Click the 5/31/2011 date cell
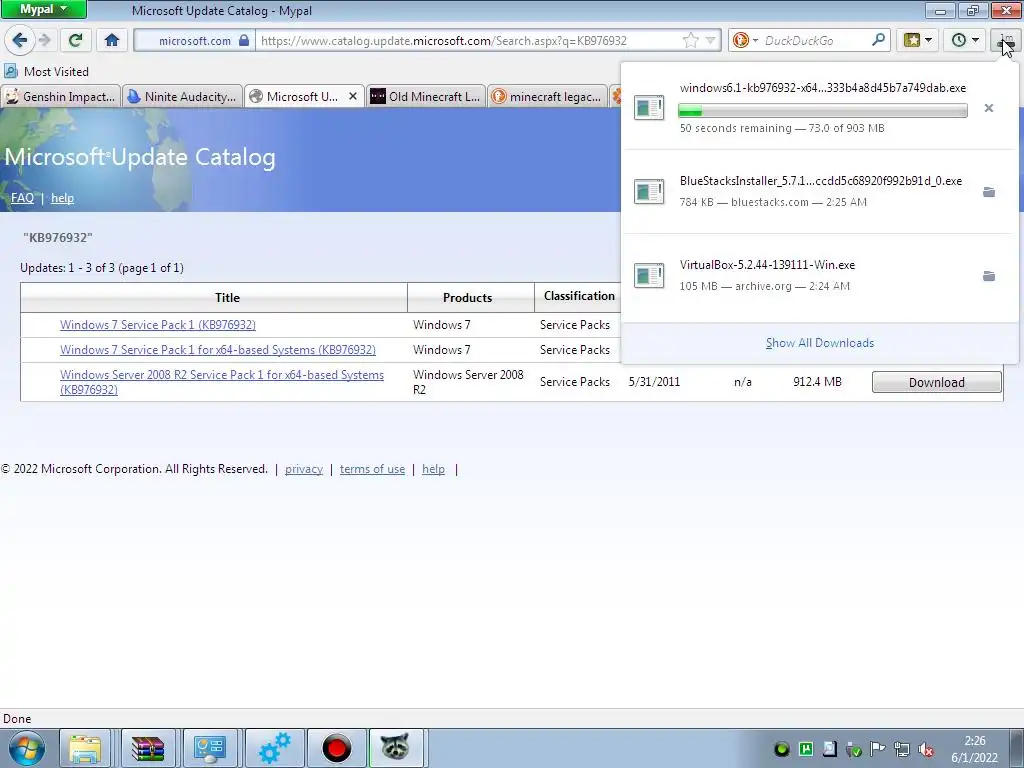The width and height of the screenshot is (1024, 768). click(654, 382)
